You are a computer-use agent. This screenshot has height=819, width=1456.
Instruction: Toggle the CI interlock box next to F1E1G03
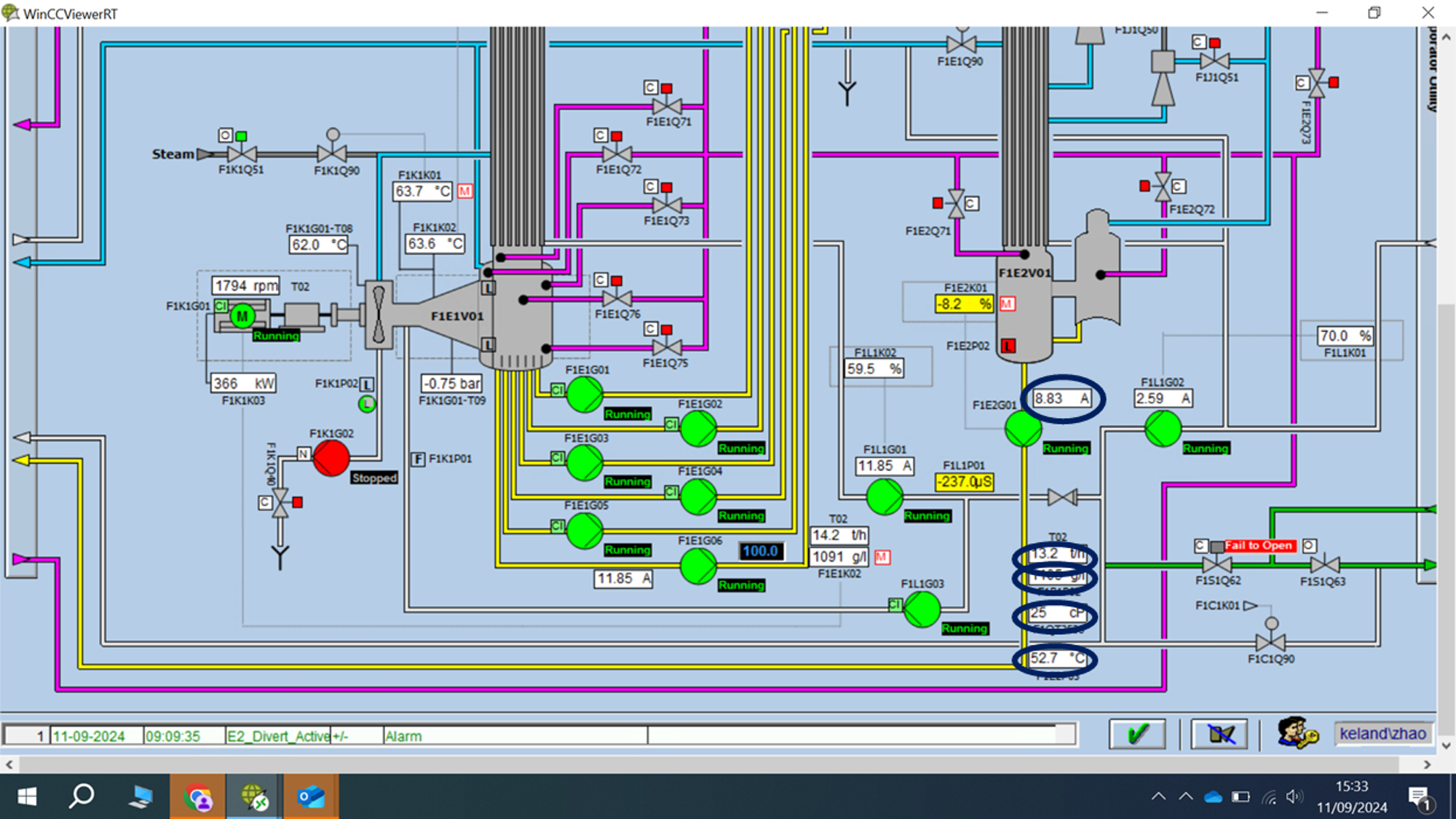pyautogui.click(x=556, y=457)
